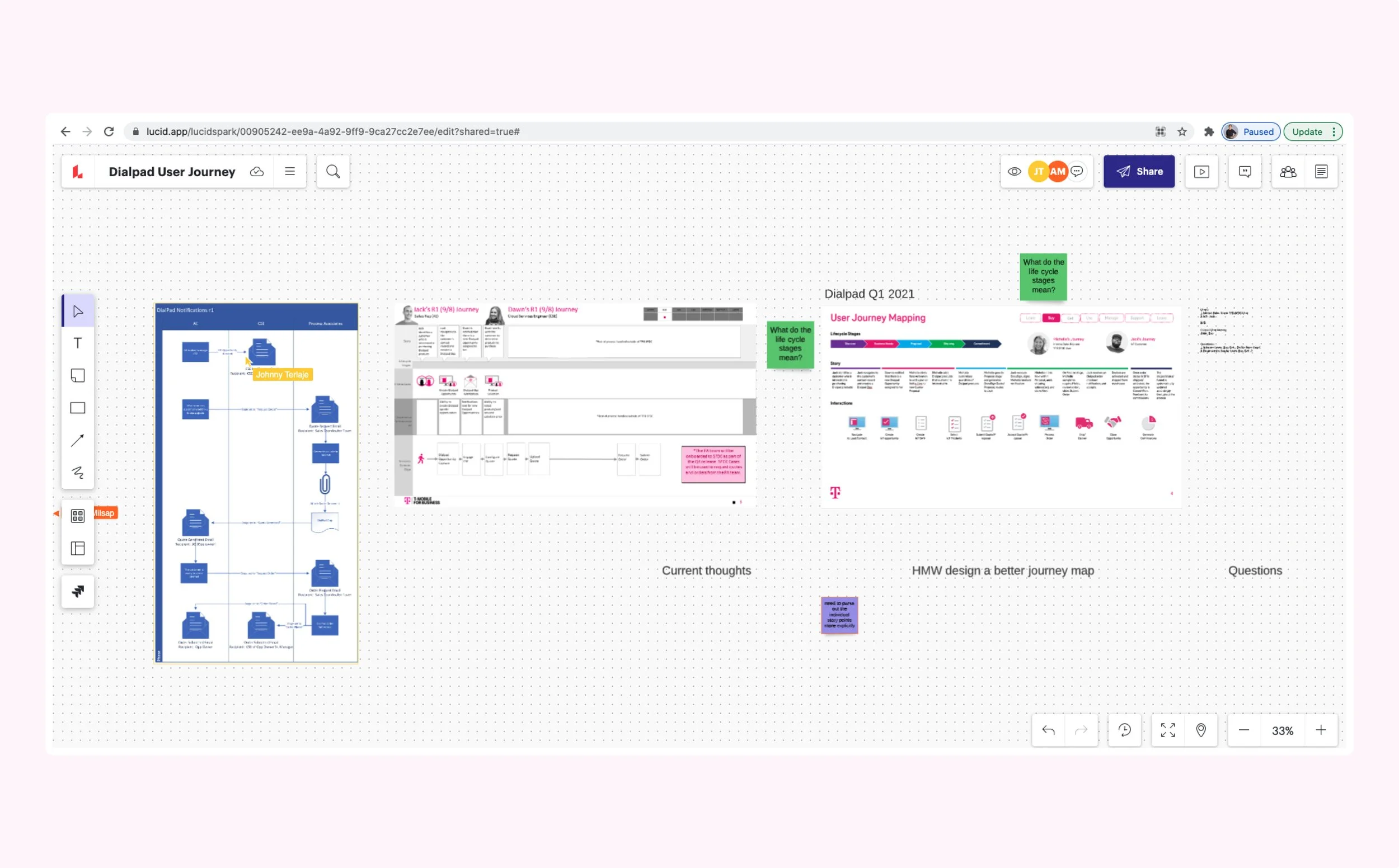Select the User Journey Mapping title text
The width and height of the screenshot is (1399, 868).
[877, 318]
